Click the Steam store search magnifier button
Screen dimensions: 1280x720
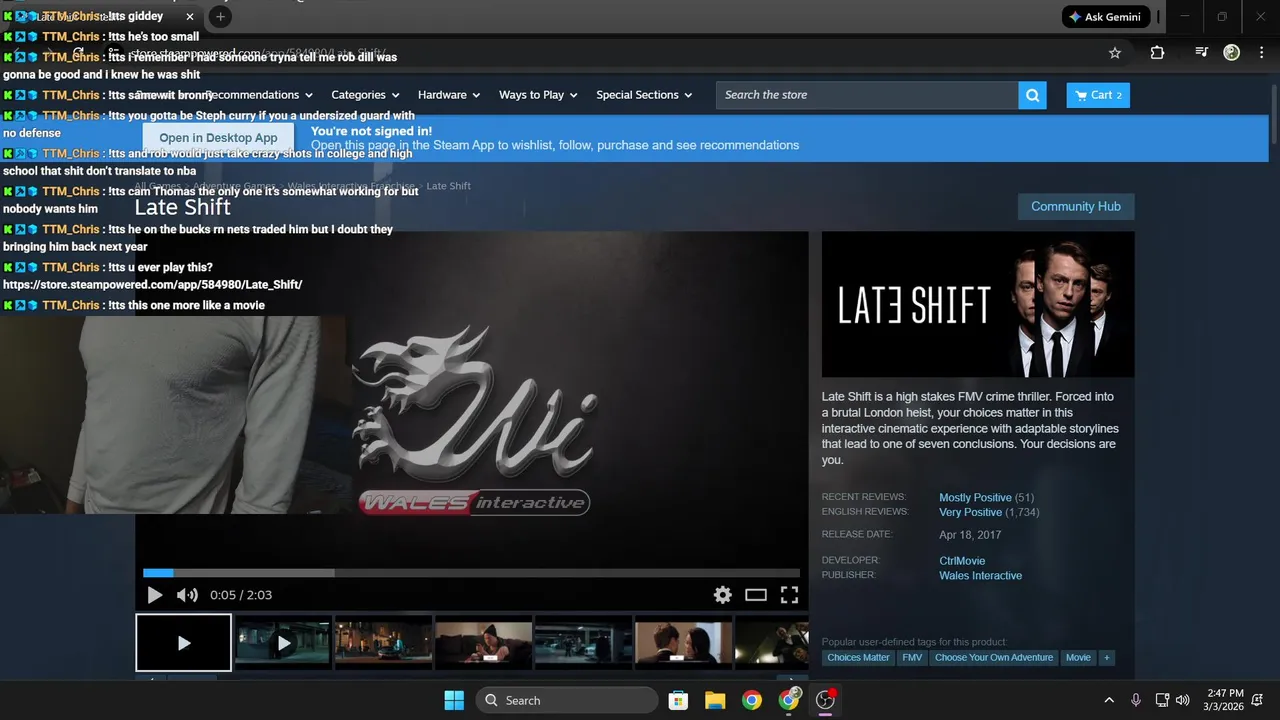[1033, 95]
